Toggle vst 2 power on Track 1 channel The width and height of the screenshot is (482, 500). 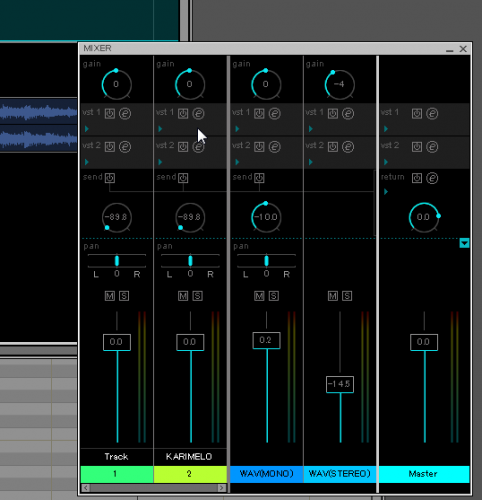[110, 147]
